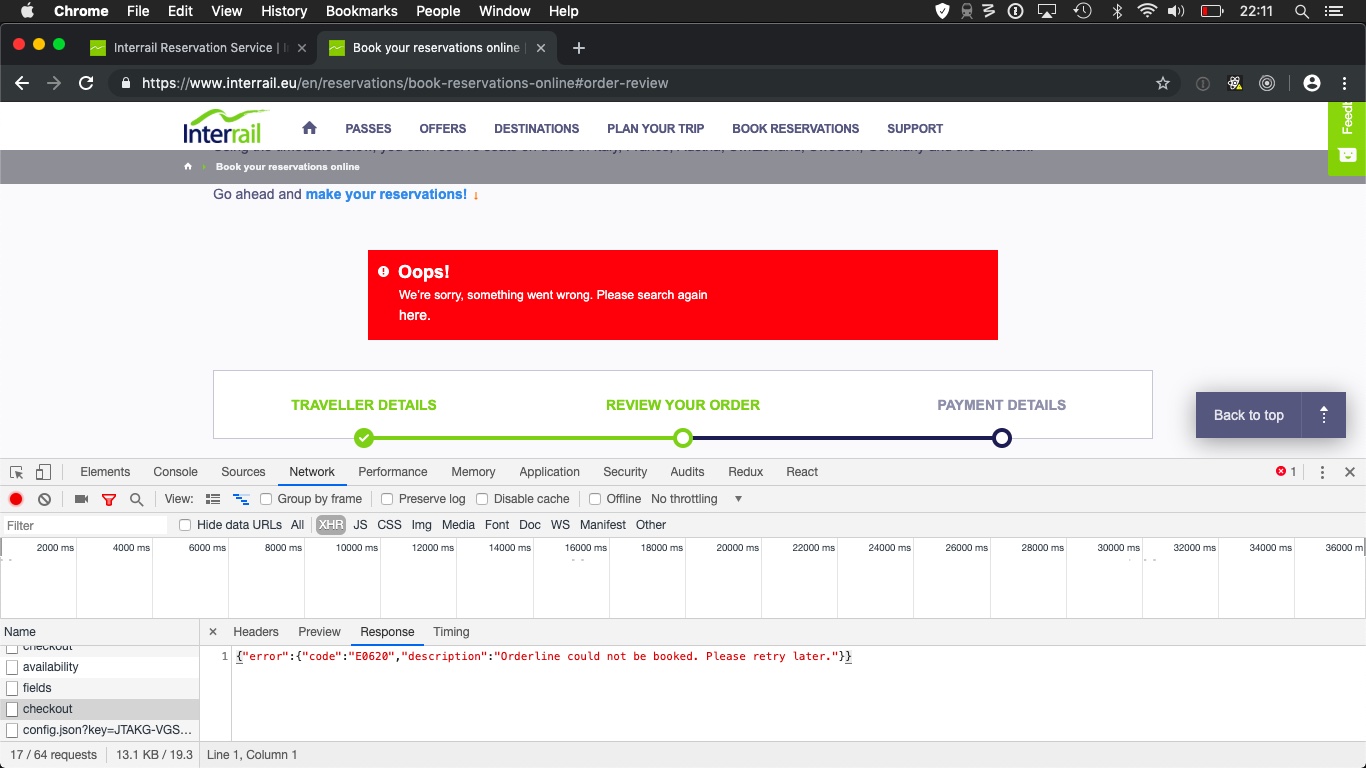
Task: Bookmark this page with the star icon
Action: click(1163, 83)
